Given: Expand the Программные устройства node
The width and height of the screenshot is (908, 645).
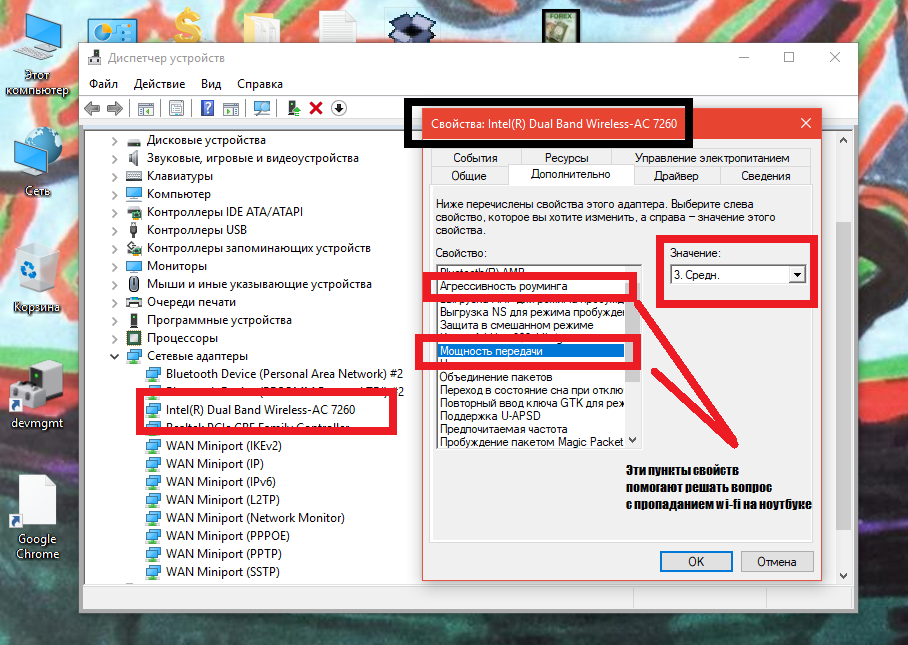Looking at the screenshot, I should pyautogui.click(x=114, y=321).
